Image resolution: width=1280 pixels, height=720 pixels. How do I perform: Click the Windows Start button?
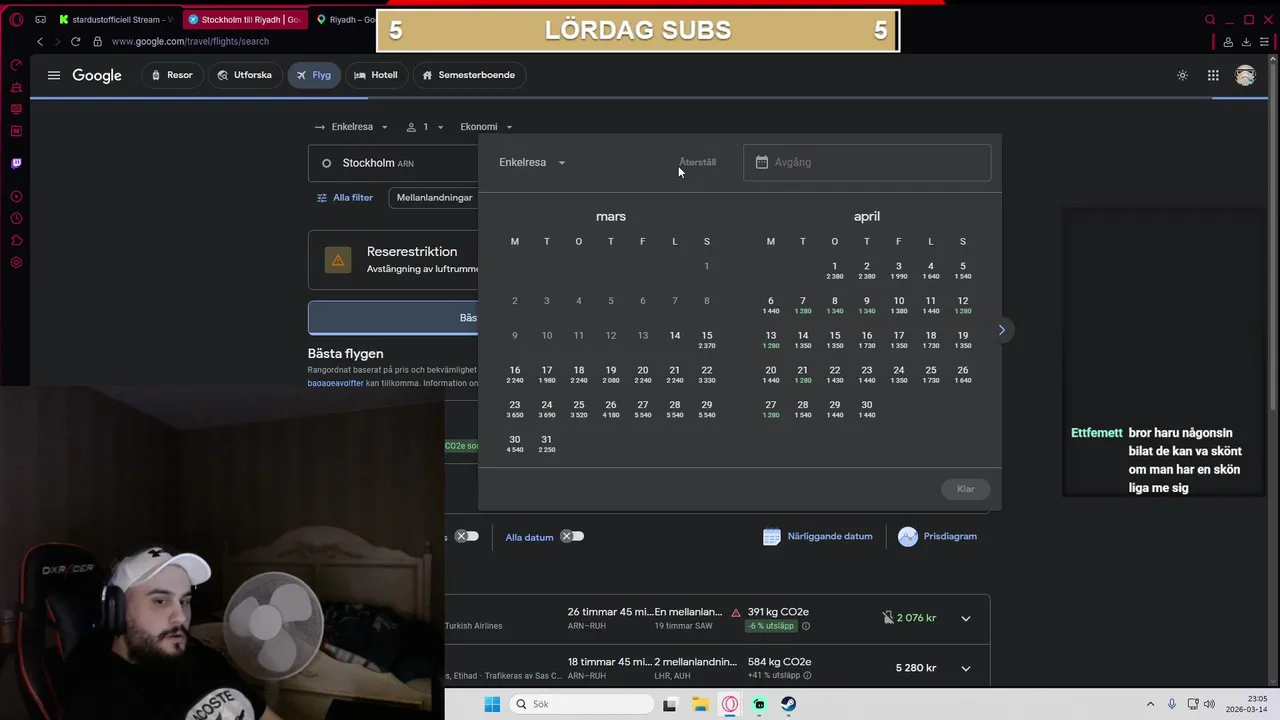(492, 704)
